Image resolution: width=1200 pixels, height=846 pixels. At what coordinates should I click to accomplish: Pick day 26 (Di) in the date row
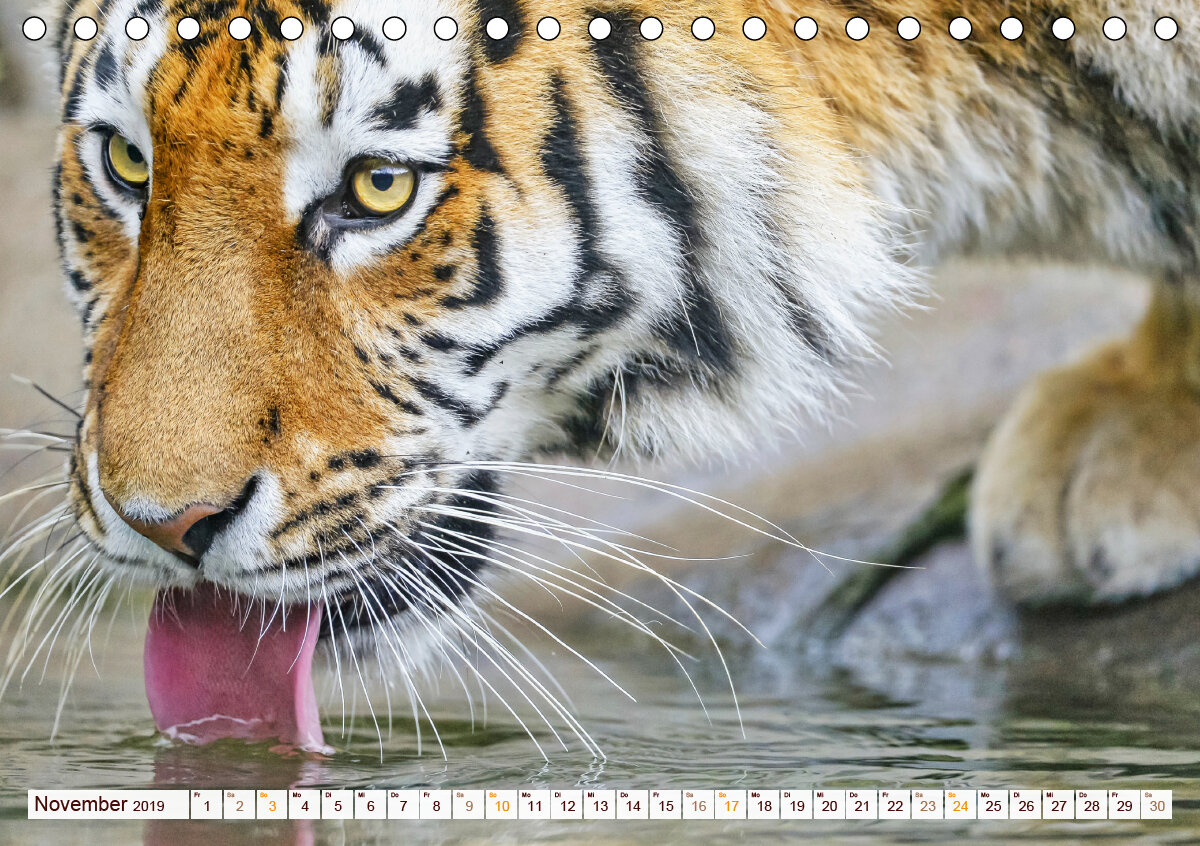(x=1025, y=804)
